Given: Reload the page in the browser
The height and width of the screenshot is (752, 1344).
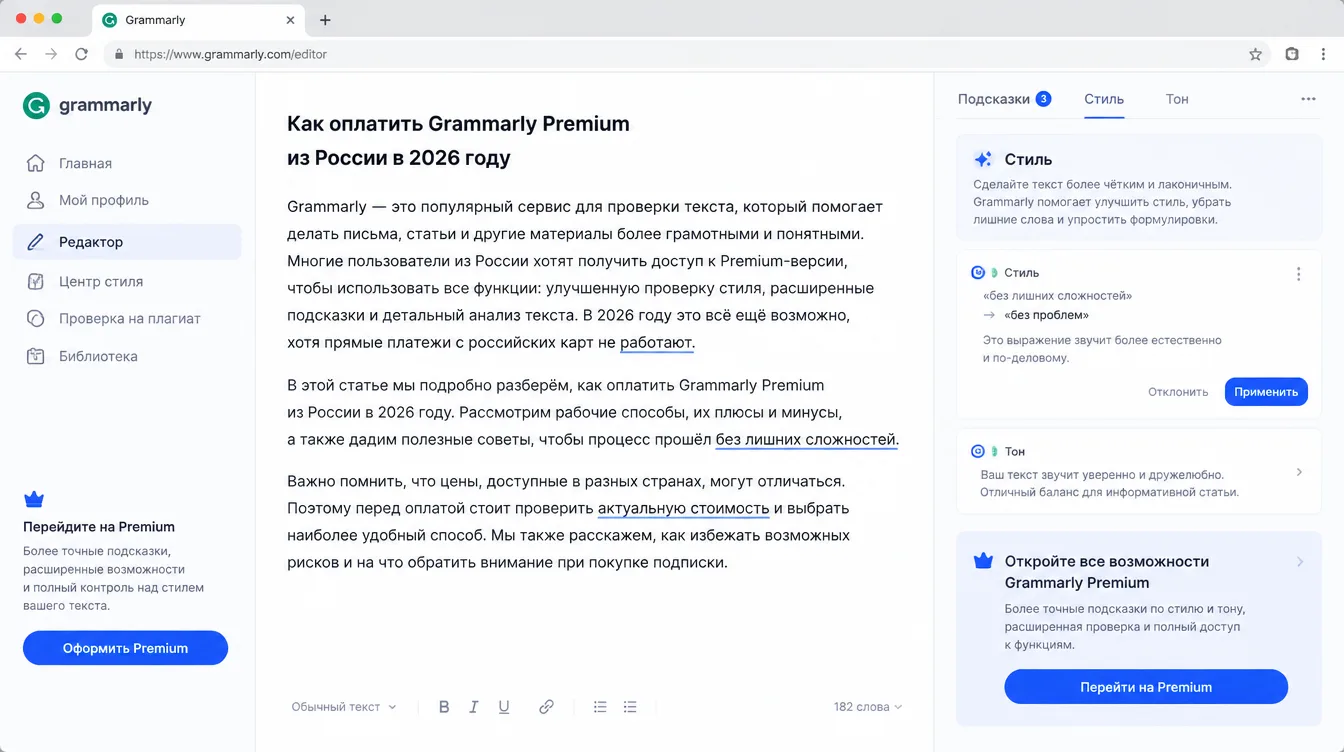Looking at the screenshot, I should coord(82,54).
